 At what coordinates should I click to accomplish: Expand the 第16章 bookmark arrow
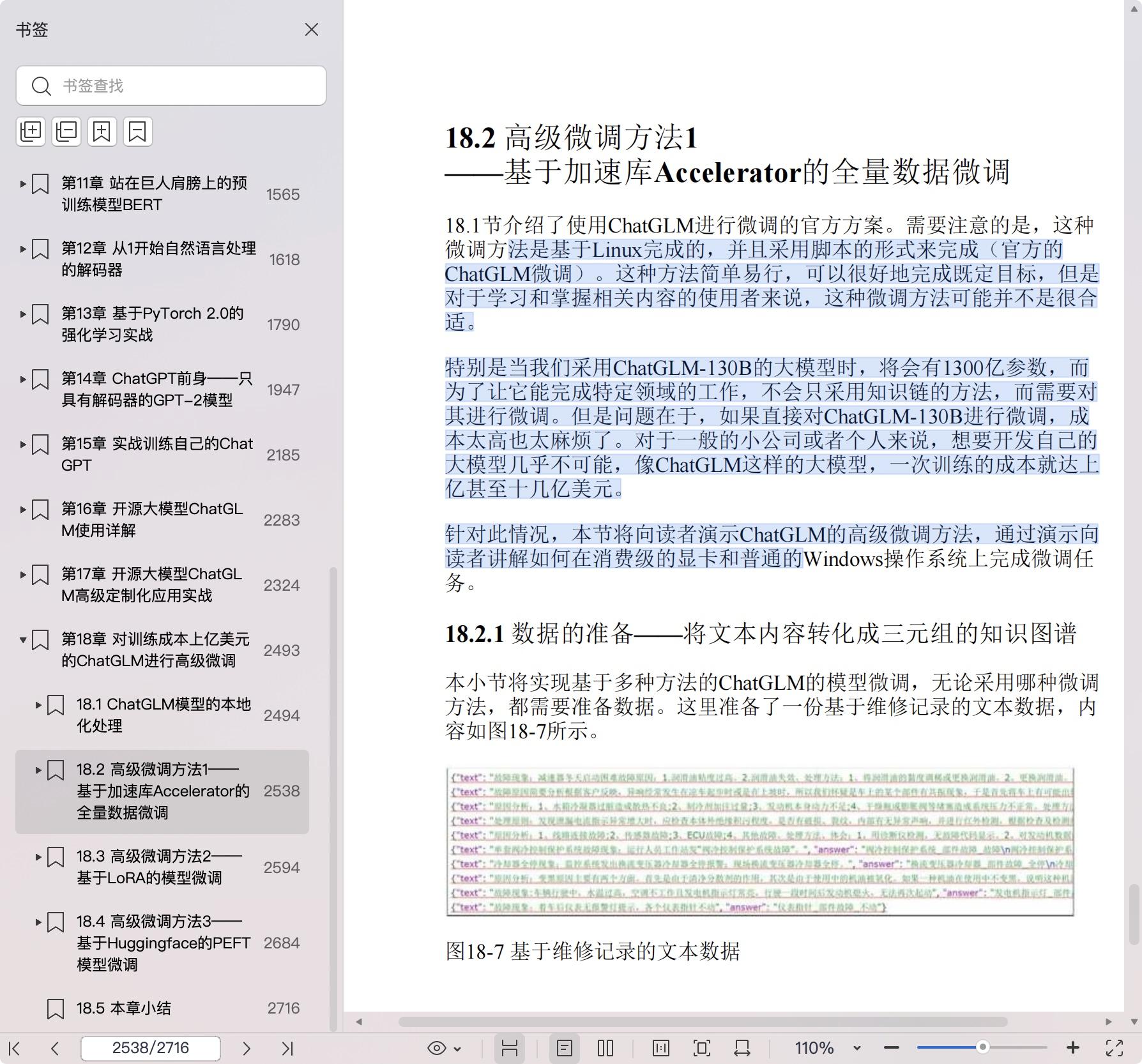[23, 510]
